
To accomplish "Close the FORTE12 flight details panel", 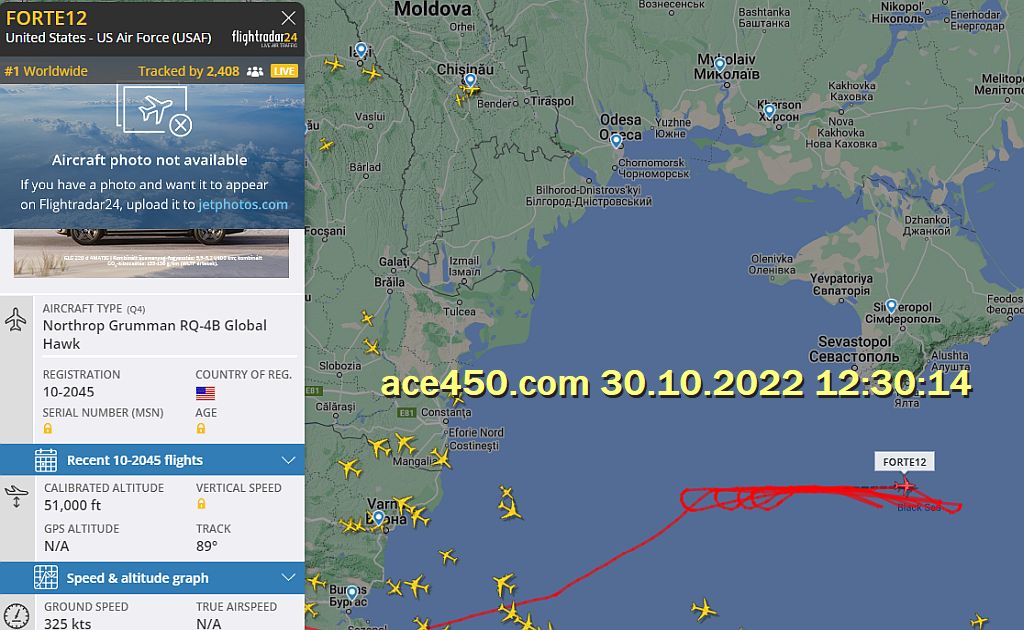I will (288, 18).
